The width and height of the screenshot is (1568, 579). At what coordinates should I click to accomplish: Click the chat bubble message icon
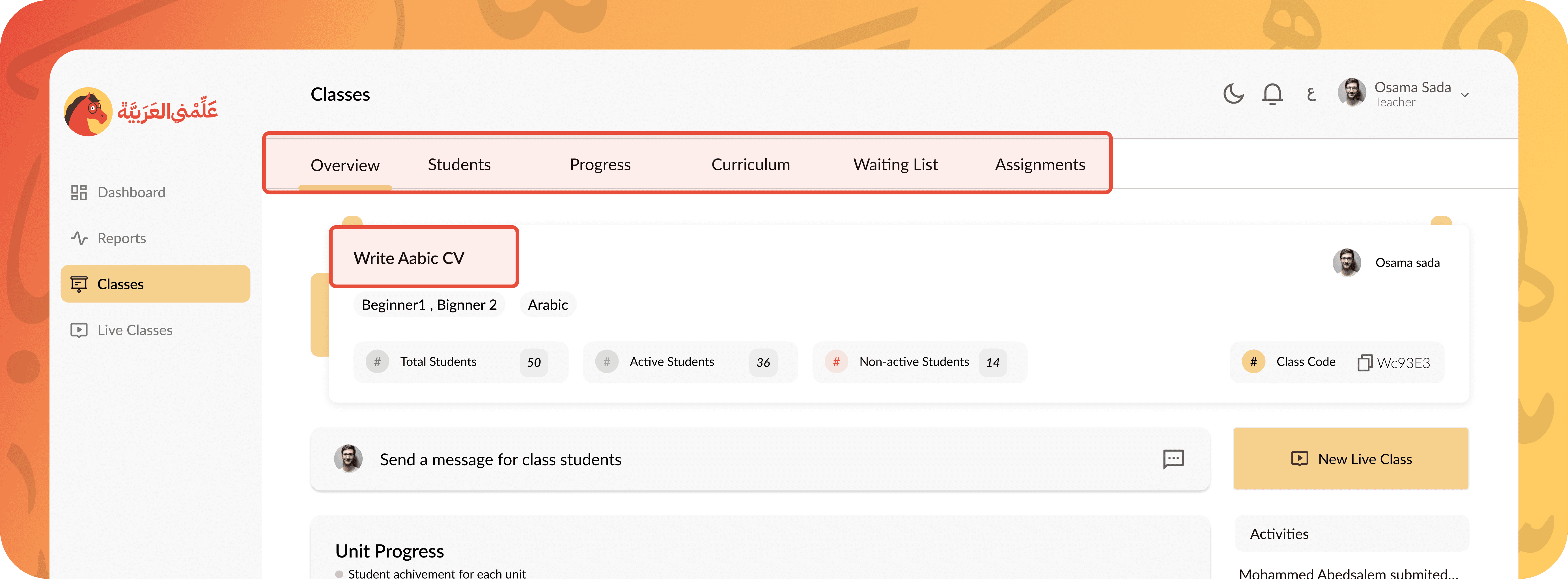tap(1173, 459)
